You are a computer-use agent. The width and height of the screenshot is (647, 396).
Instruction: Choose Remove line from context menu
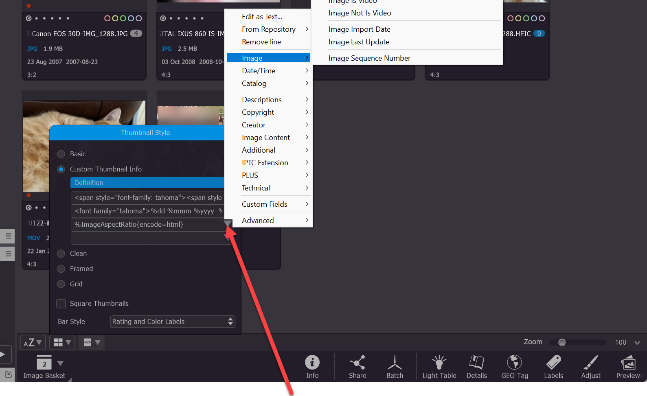point(269,42)
